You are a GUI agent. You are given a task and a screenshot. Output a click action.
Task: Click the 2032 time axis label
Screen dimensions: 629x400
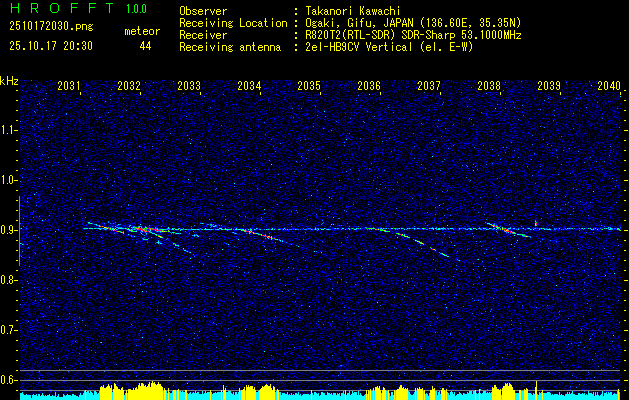point(129,86)
